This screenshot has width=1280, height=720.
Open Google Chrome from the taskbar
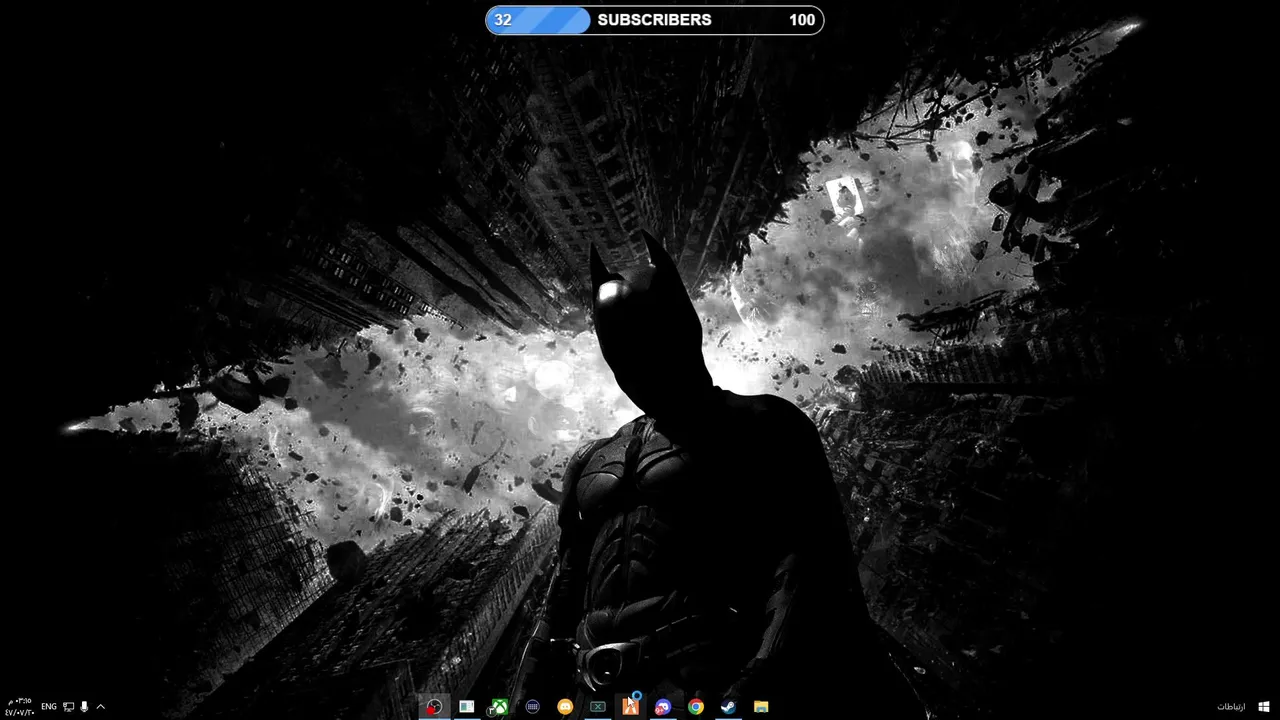point(696,707)
